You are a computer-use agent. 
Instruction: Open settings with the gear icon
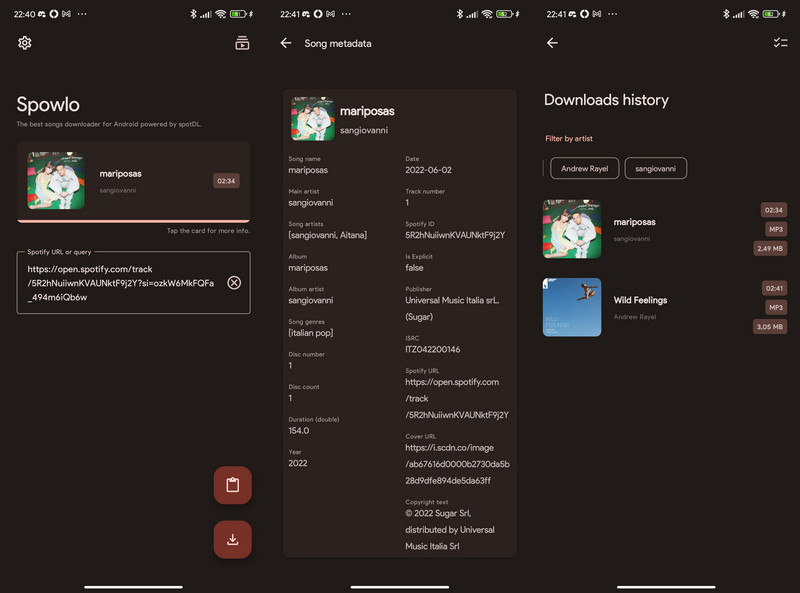(24, 43)
